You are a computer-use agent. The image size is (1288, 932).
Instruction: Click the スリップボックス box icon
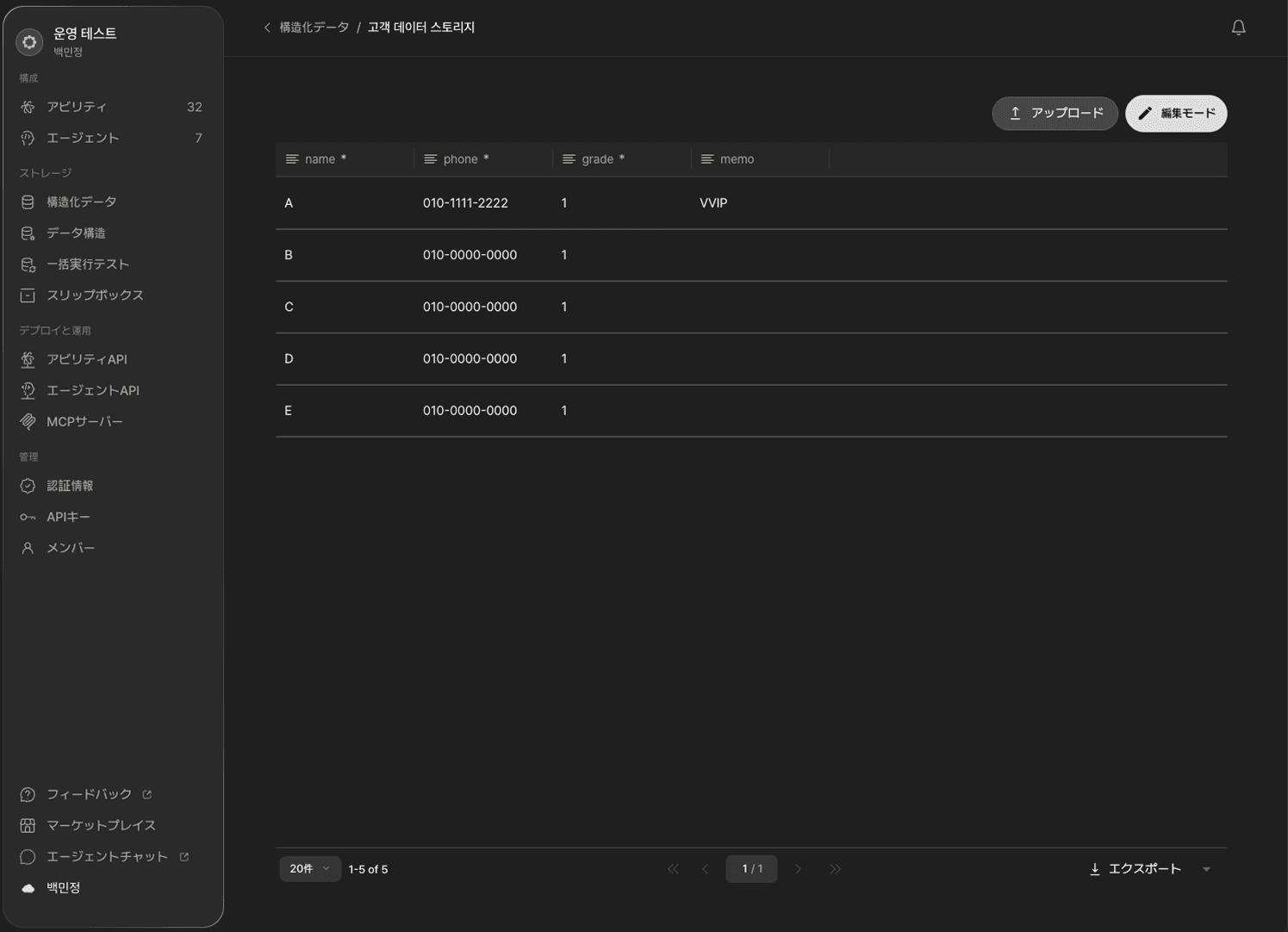point(28,295)
